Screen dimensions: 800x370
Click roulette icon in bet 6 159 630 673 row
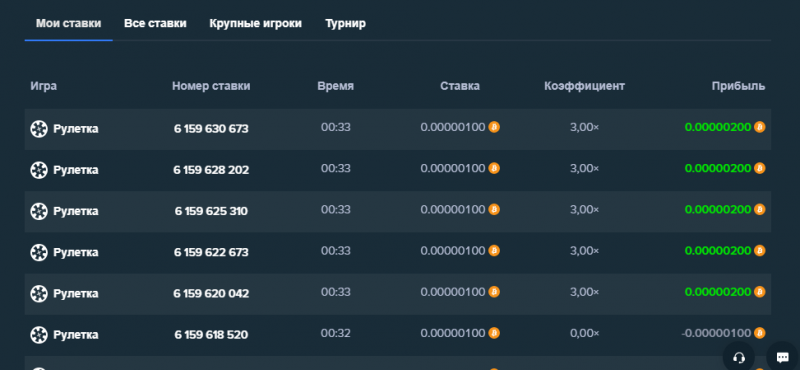point(39,129)
